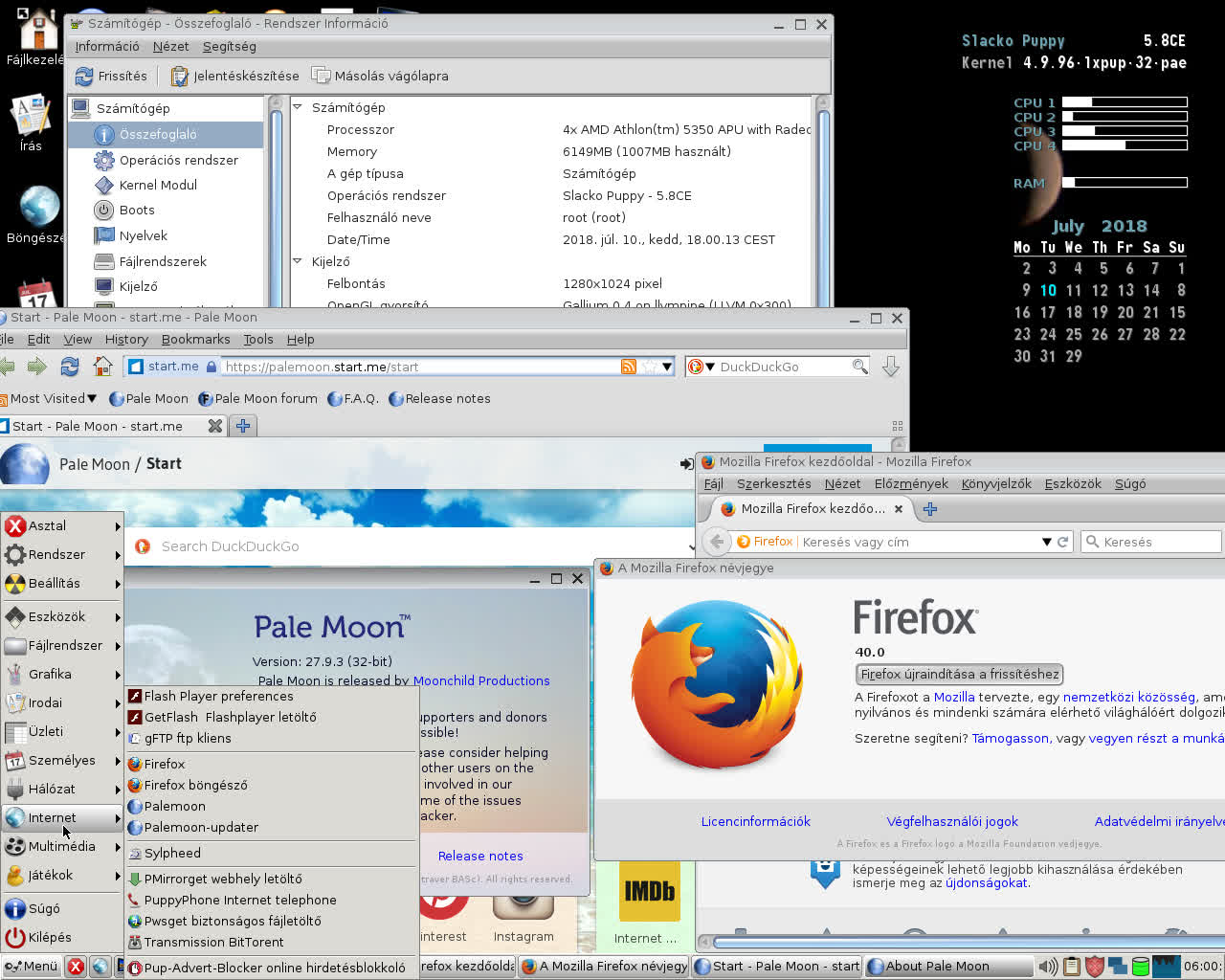Open new tab in Firefox window

[x=929, y=509]
